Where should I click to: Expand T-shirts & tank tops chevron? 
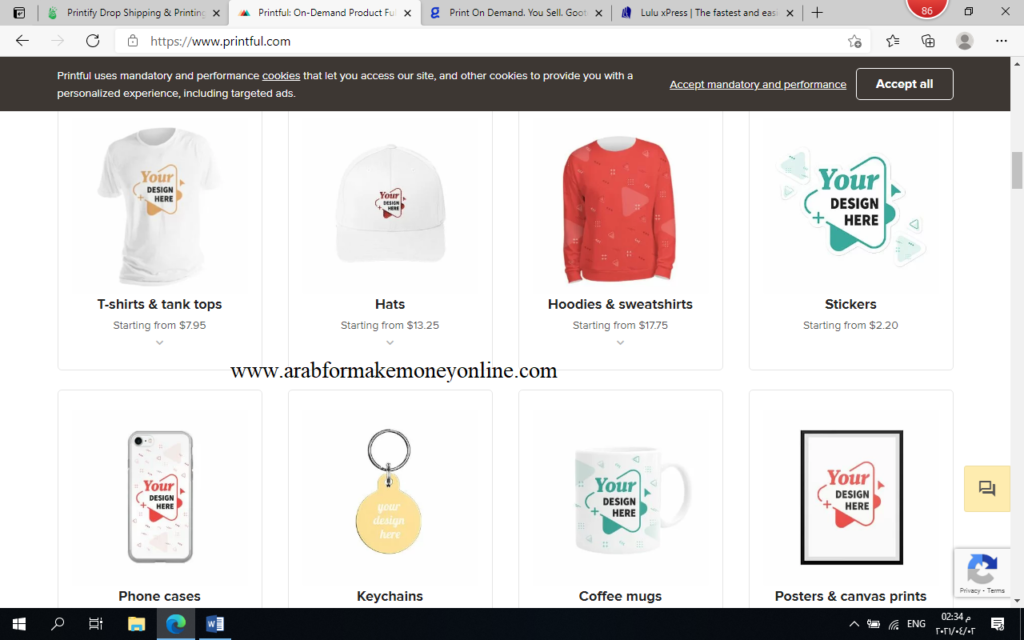[159, 342]
